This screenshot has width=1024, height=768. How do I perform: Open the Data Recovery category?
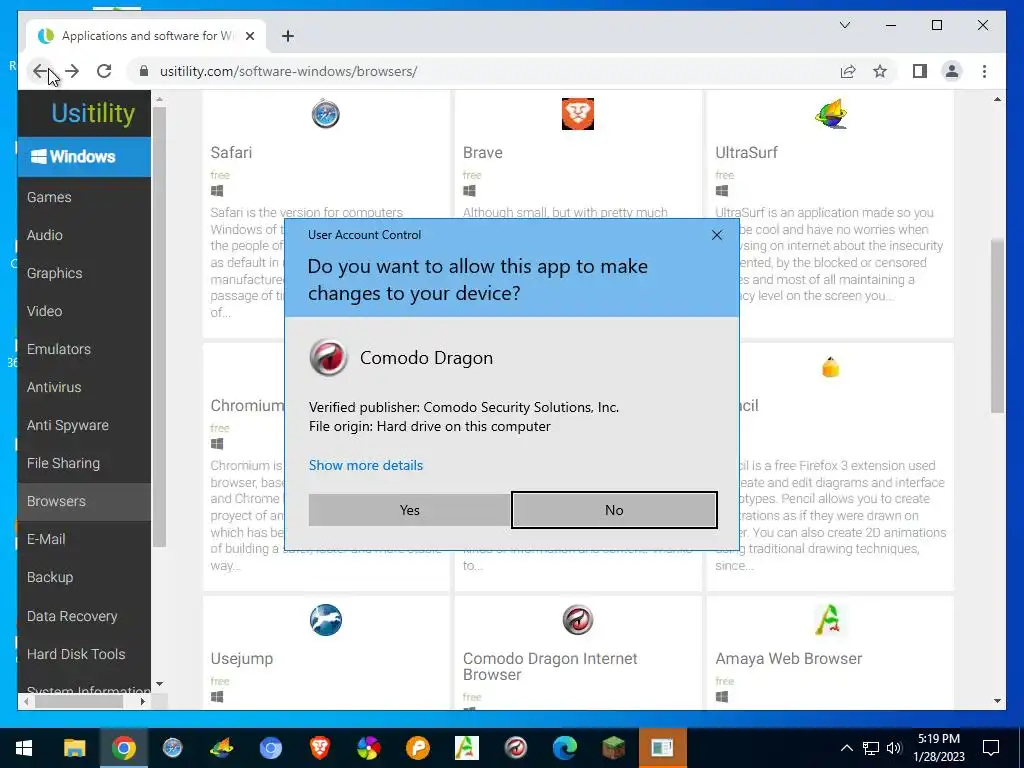click(x=72, y=616)
